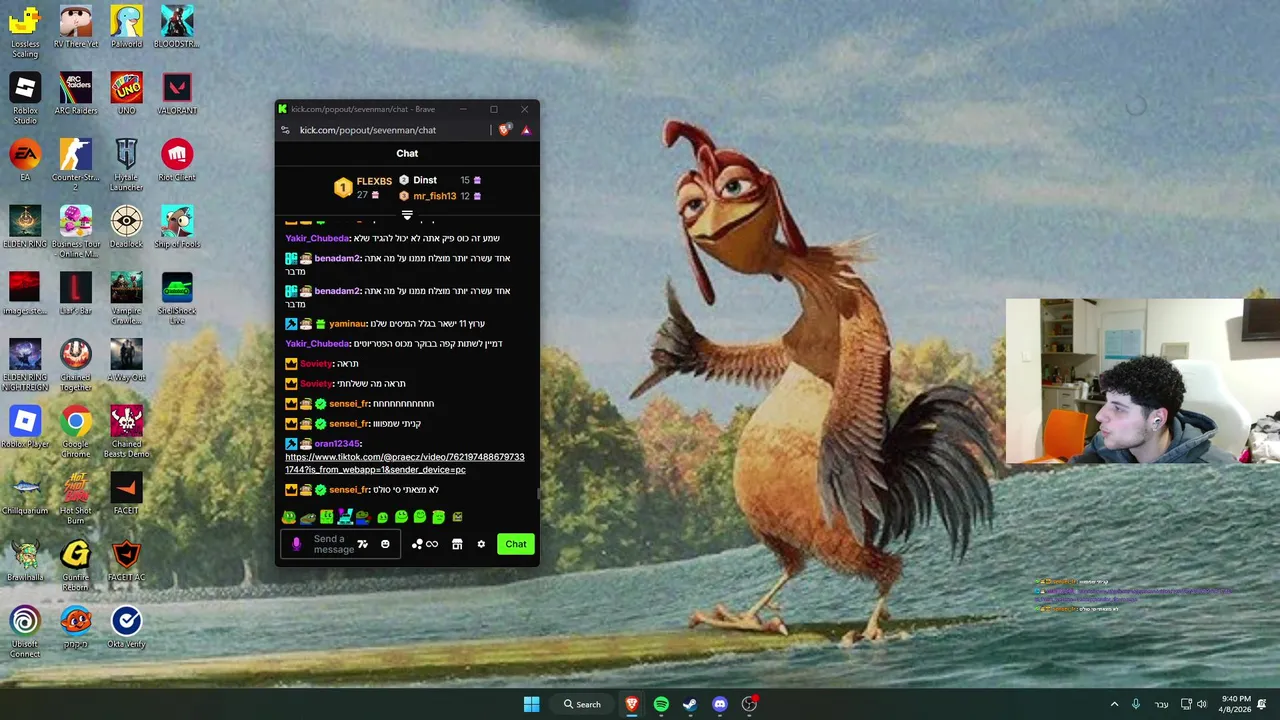
Task: Select the Chained Together desktop icon
Action: (x=76, y=365)
